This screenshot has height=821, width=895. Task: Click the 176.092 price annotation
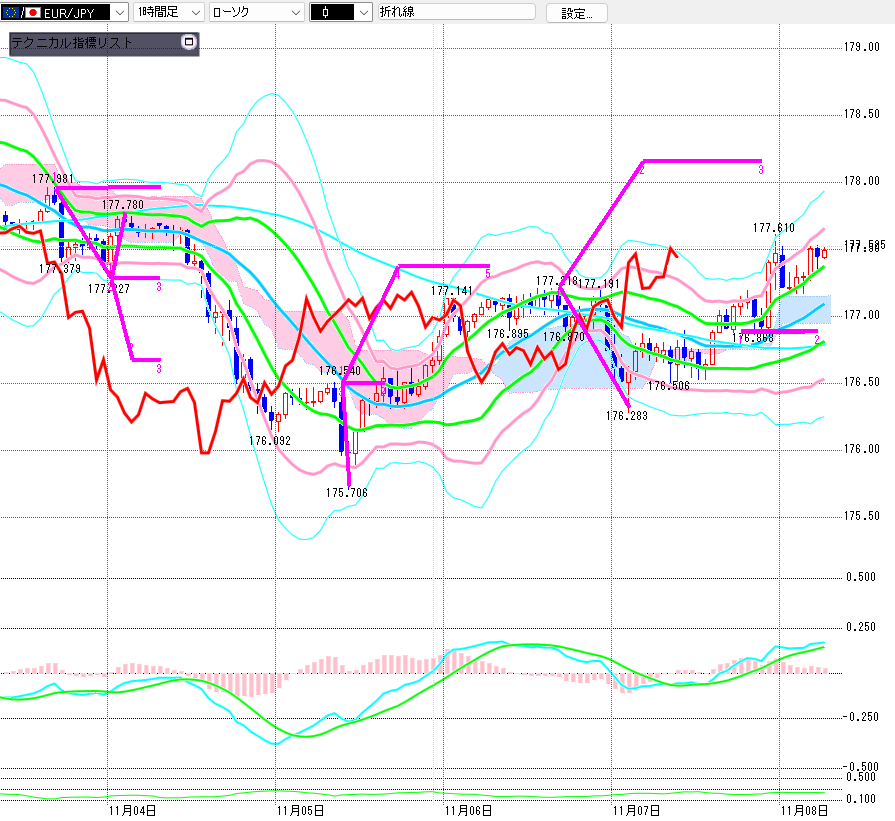270,440
